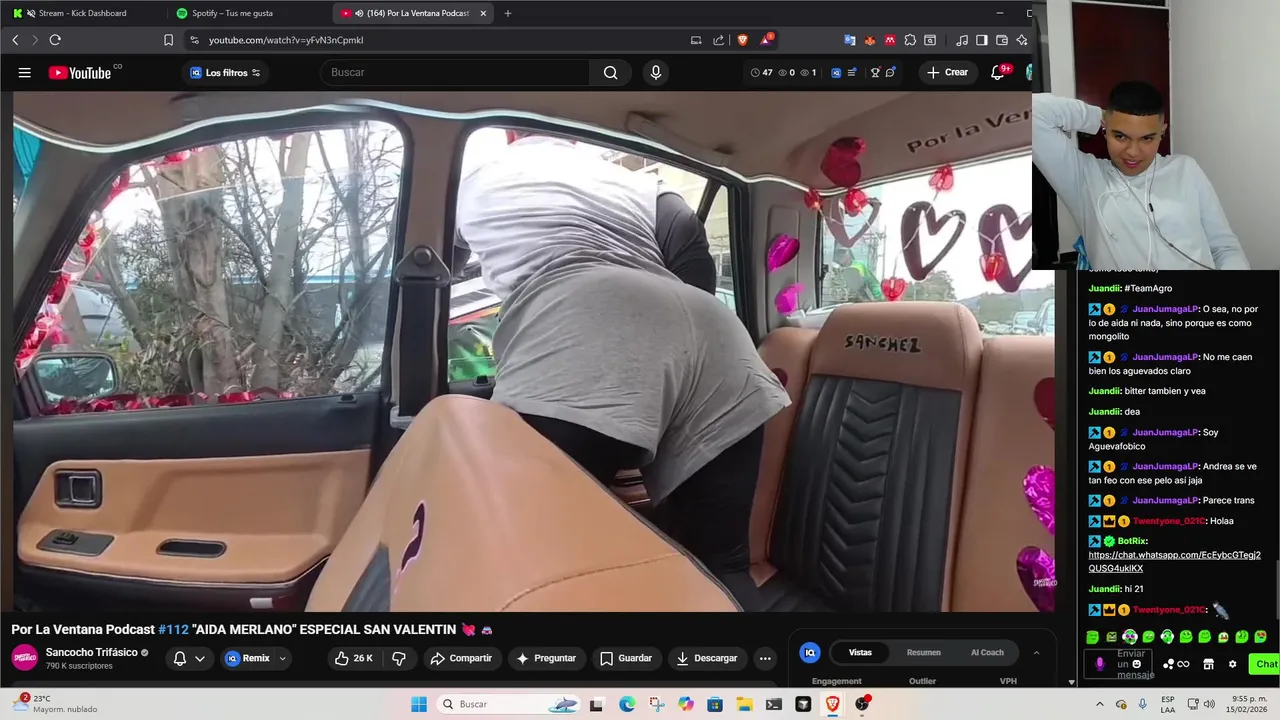
Task: Click the Compartir share button
Action: pyautogui.click(x=461, y=658)
